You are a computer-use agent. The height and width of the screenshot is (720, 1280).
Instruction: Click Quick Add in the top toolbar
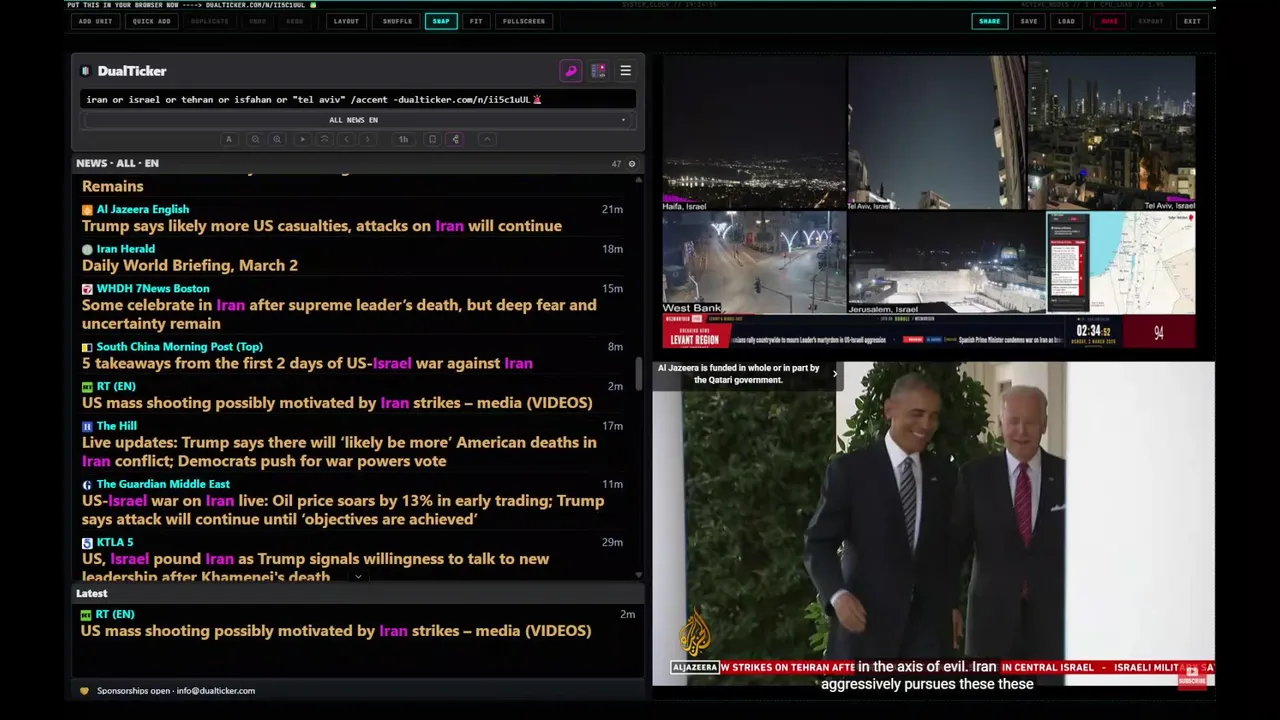[152, 21]
